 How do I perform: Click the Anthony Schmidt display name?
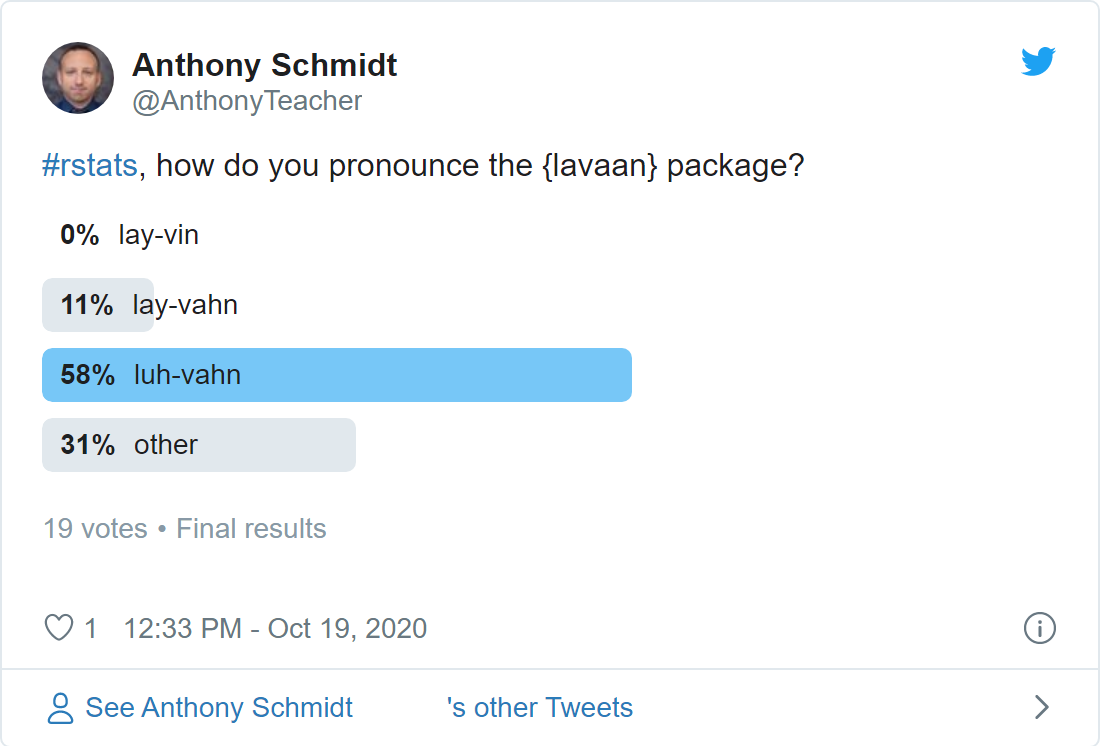[264, 65]
